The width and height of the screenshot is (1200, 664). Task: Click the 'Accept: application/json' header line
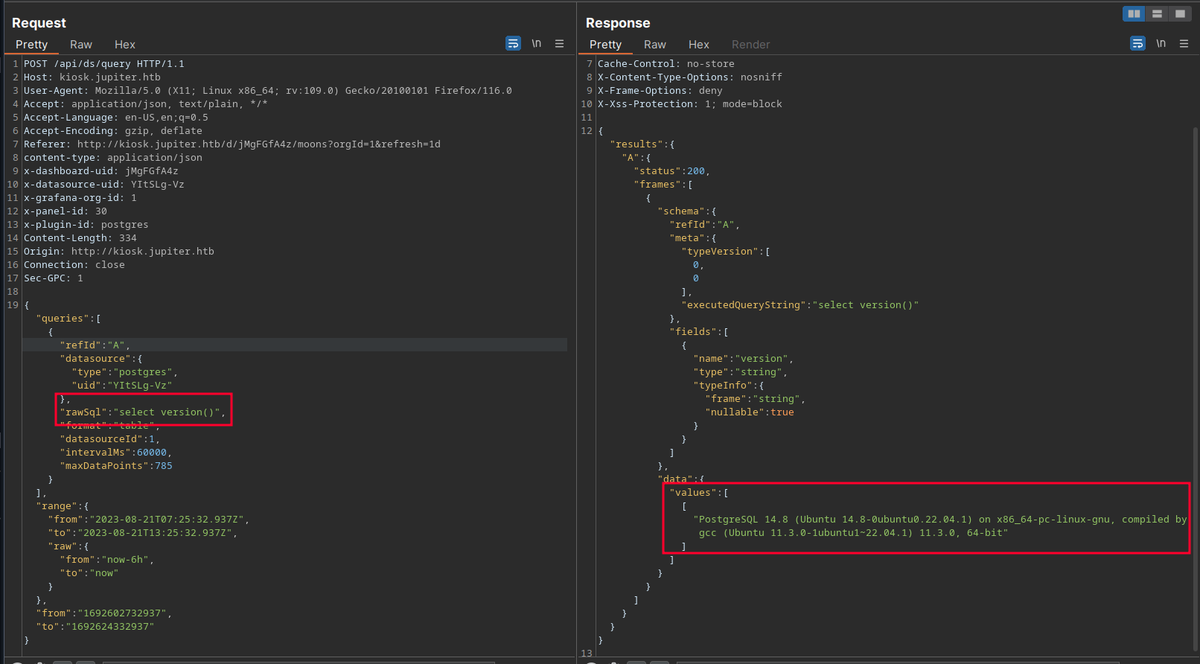tap(146, 104)
